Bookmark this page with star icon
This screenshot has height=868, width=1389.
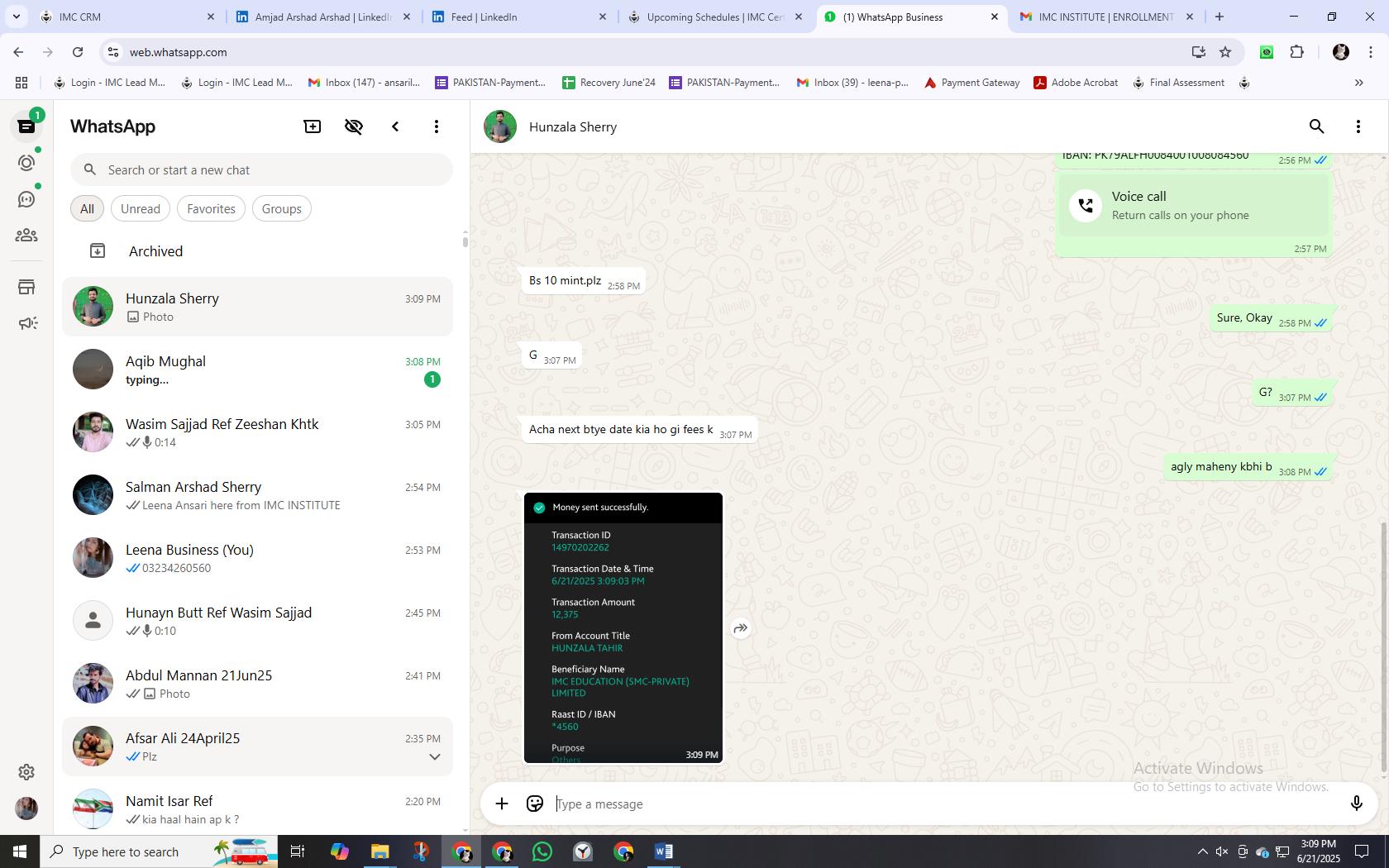point(1225,52)
